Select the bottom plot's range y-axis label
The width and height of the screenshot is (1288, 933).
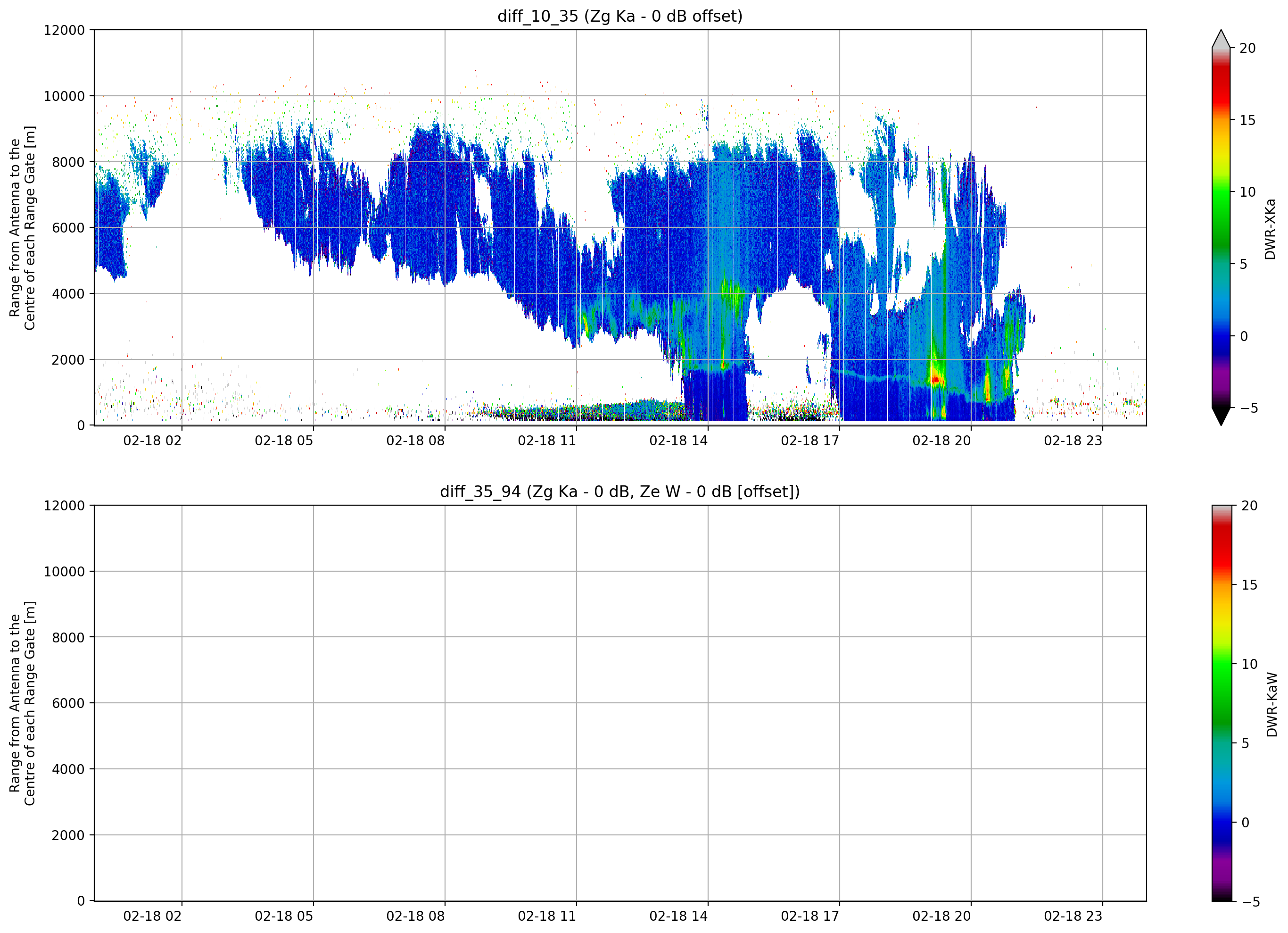pos(22,703)
